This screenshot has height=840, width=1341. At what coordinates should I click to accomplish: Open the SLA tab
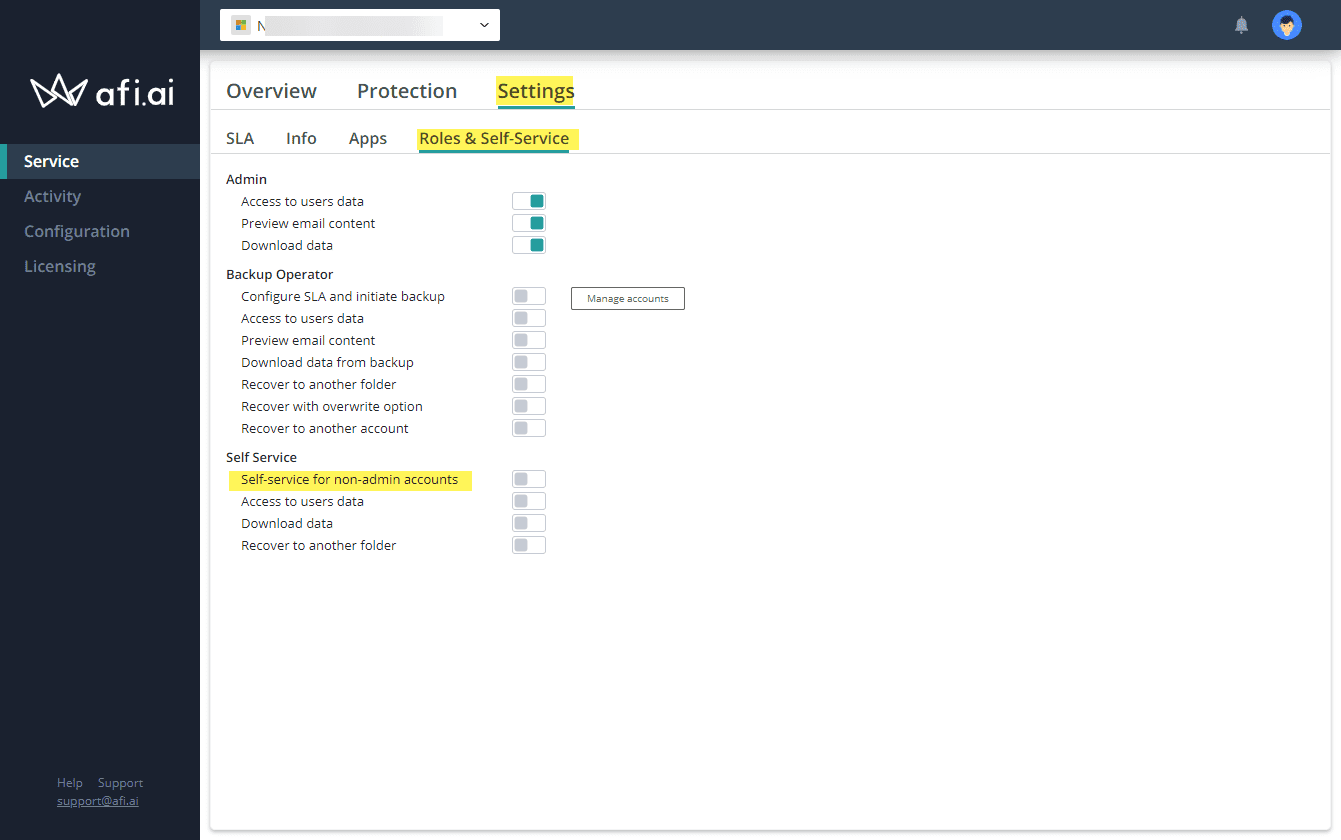pos(240,138)
